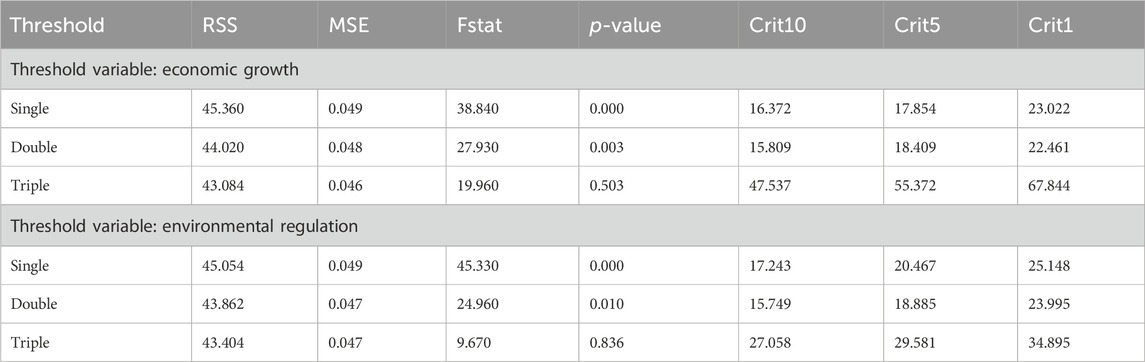Screen dimensions: 1145x362
Task: Click the Threshold column header
Action: (58, 25)
